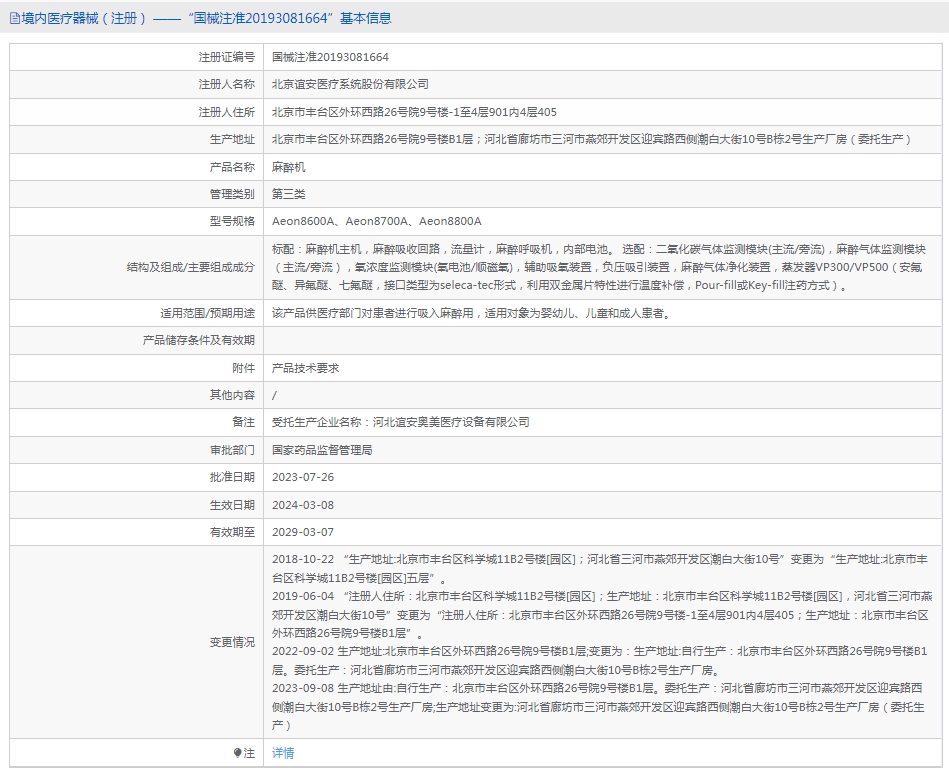
Task: Select the 生产地址 value text
Action: (591, 139)
